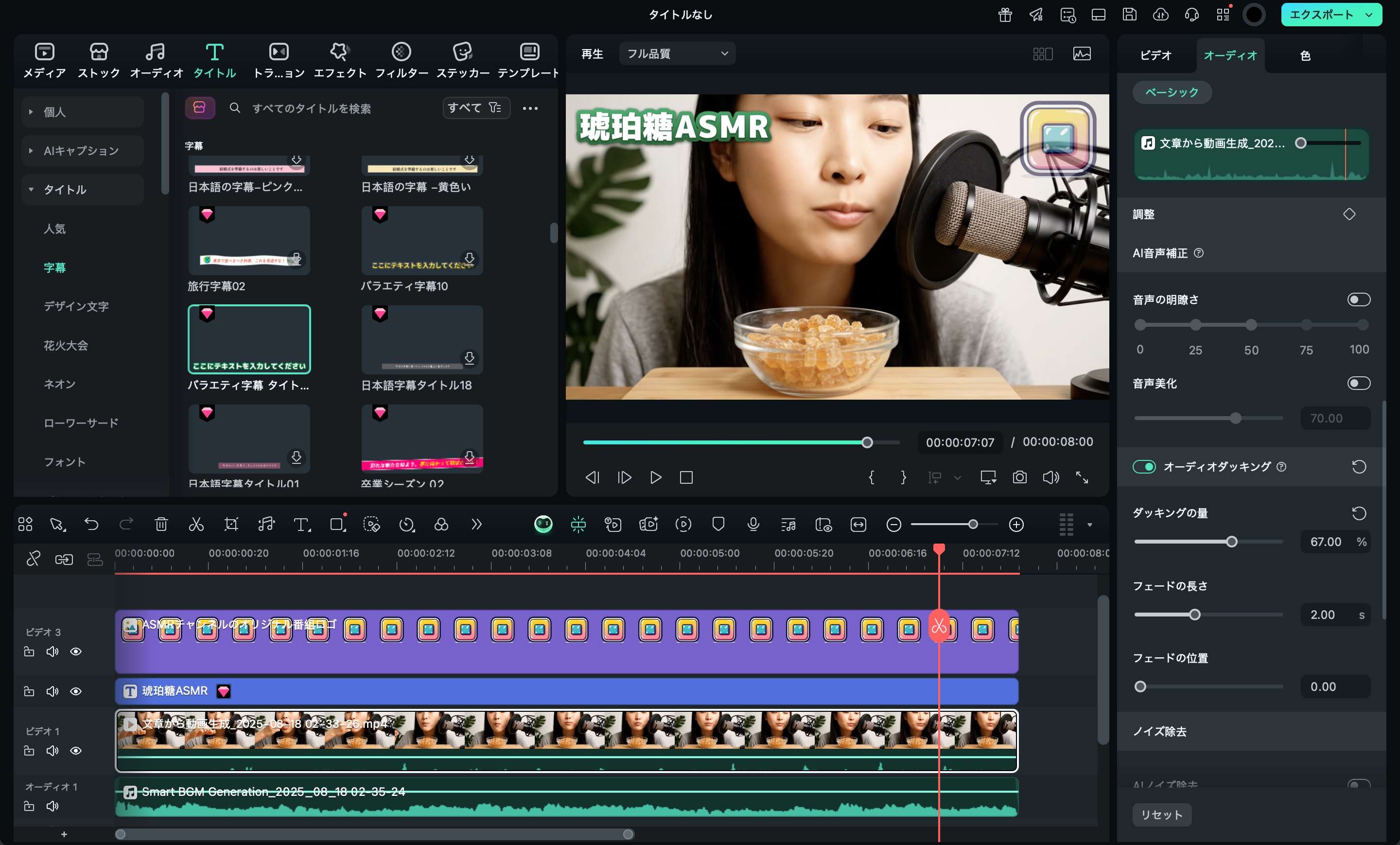Switch to the Audio library tab

point(156,60)
